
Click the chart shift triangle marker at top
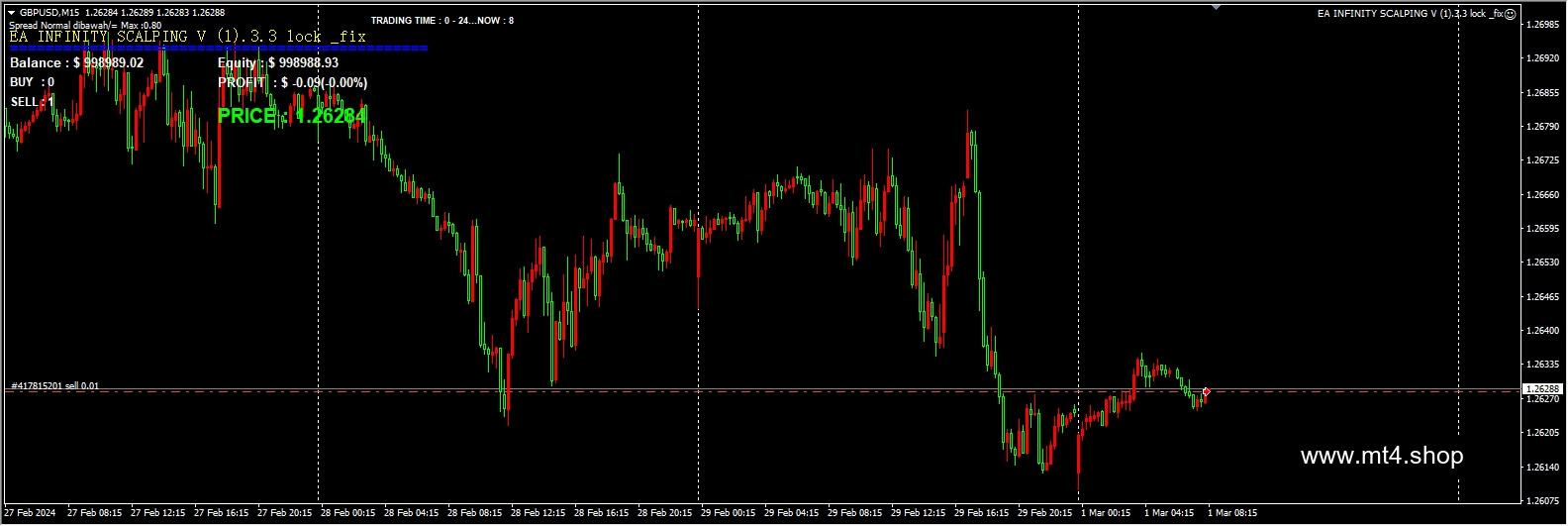pos(1217,7)
